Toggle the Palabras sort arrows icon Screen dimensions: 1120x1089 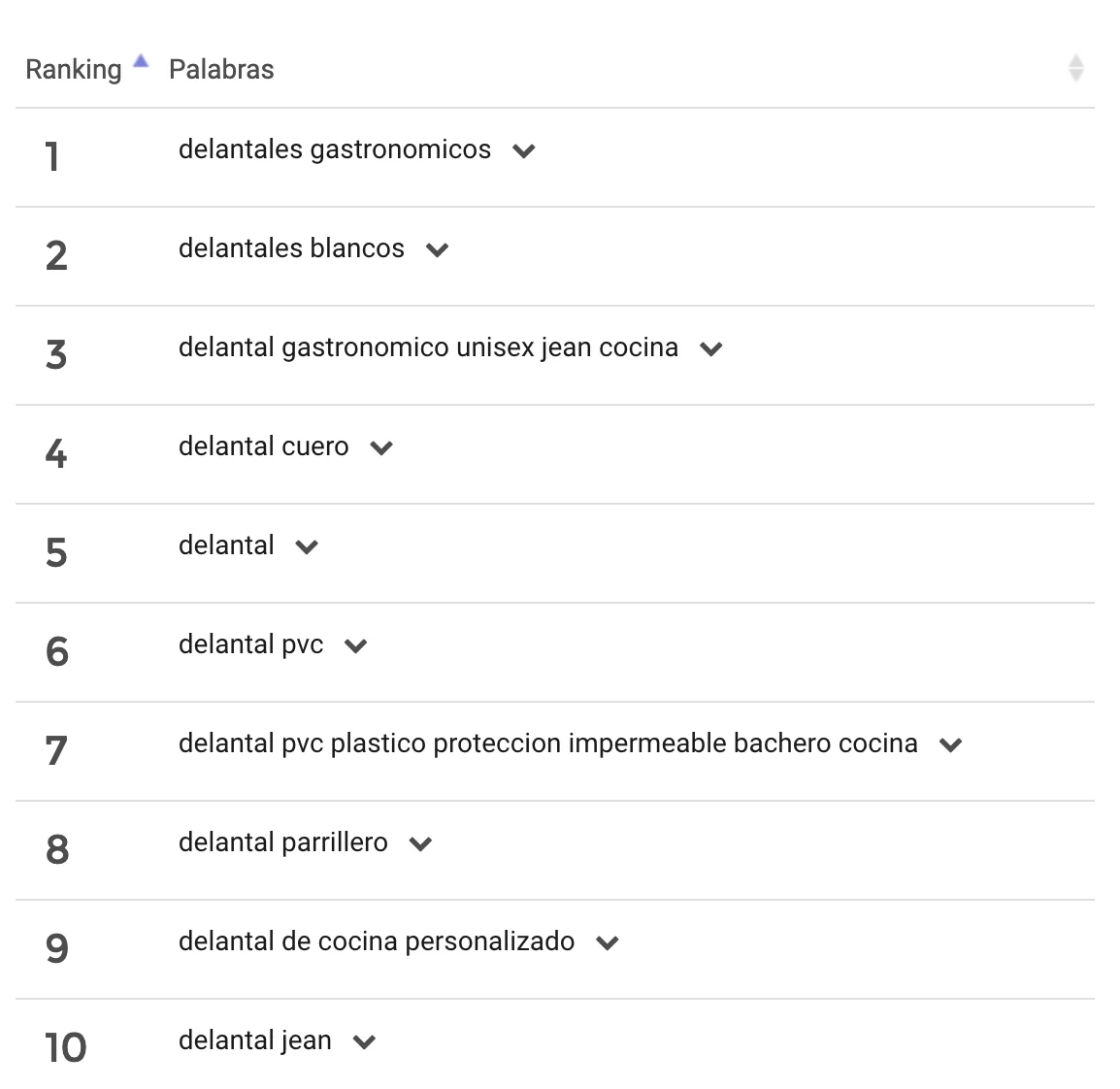click(x=1075, y=69)
